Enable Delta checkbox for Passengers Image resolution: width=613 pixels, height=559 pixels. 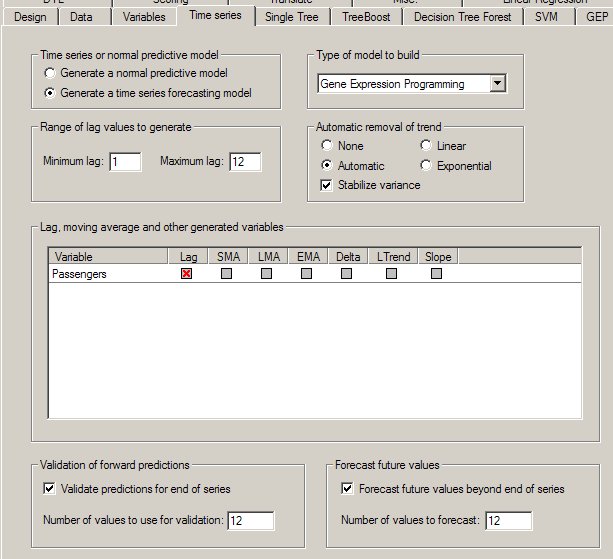[346, 274]
